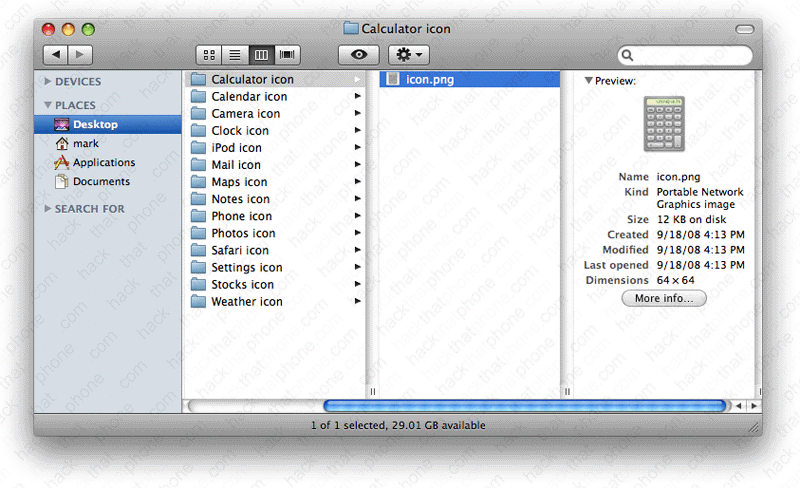Select Desktop in the sidebar

pyautogui.click(x=94, y=125)
